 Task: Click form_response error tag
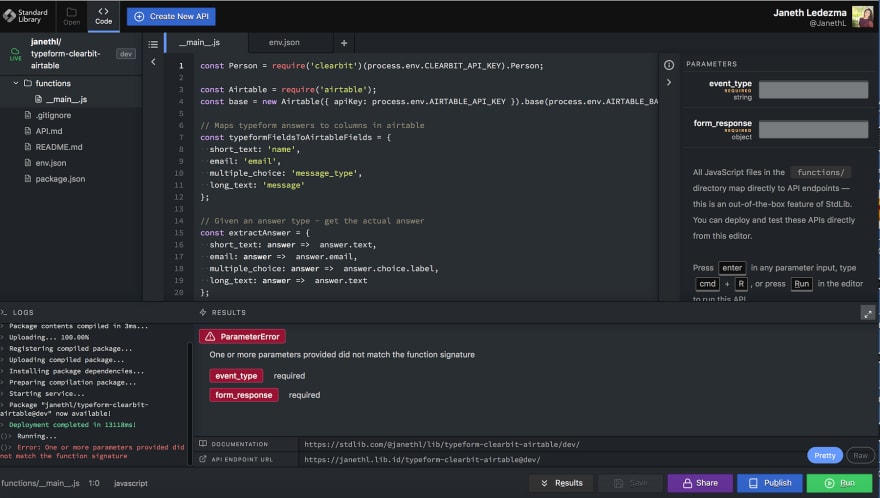click(x=244, y=395)
